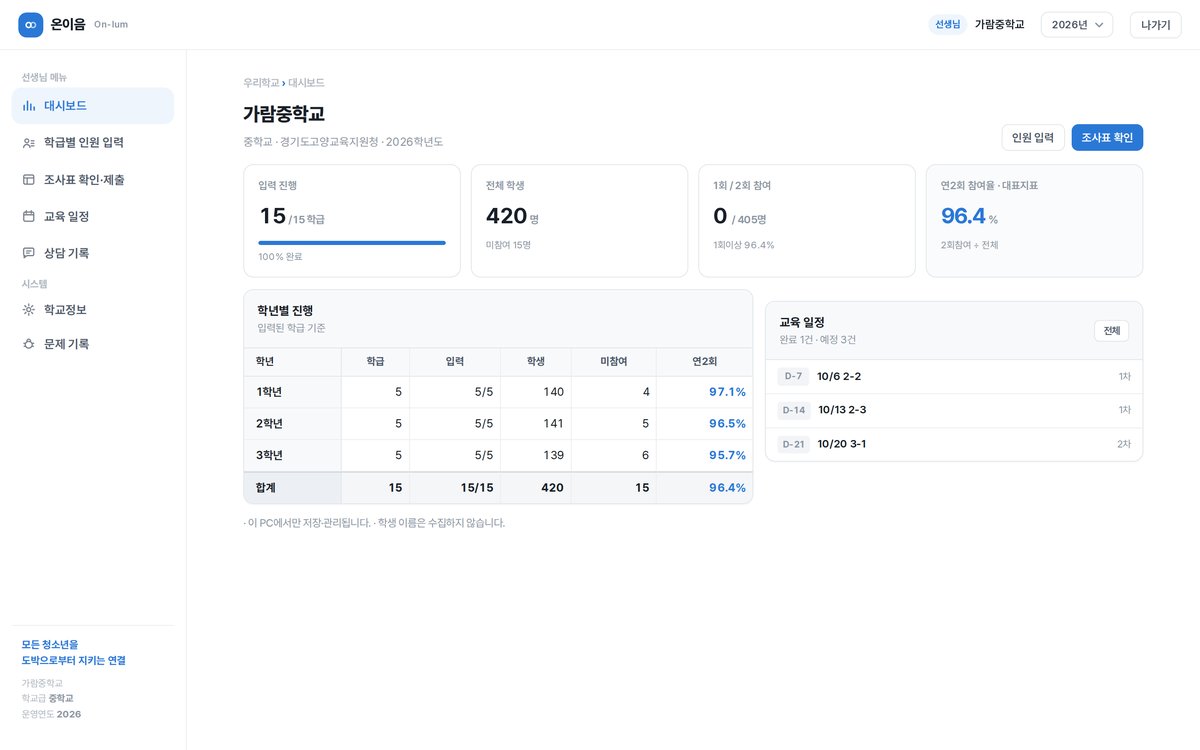Click the 합계 row label
The image size is (1200, 750).
[266, 488]
